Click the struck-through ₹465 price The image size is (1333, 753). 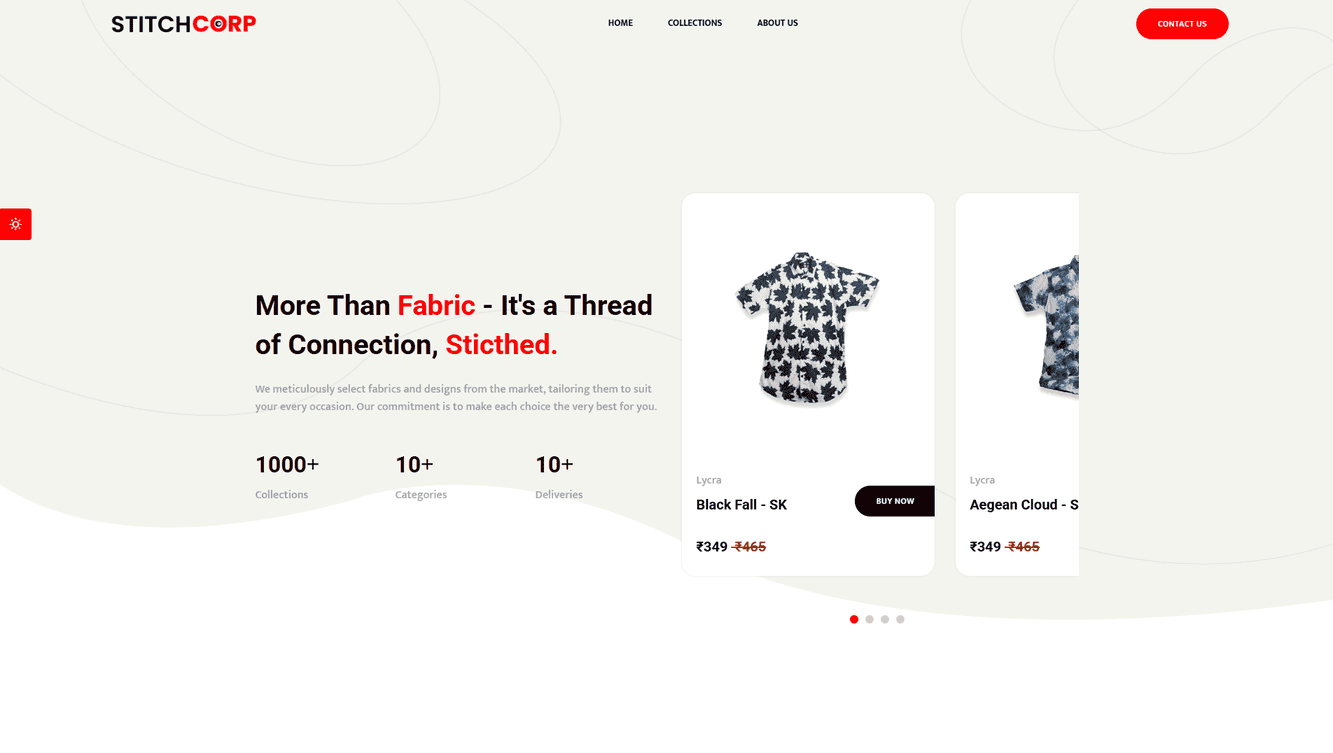coord(749,546)
